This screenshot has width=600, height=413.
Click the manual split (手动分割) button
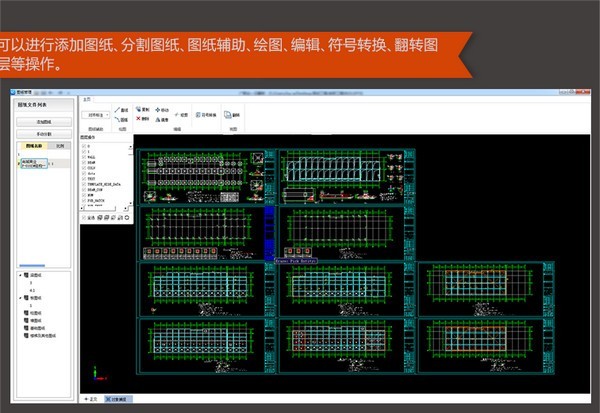tap(45, 134)
